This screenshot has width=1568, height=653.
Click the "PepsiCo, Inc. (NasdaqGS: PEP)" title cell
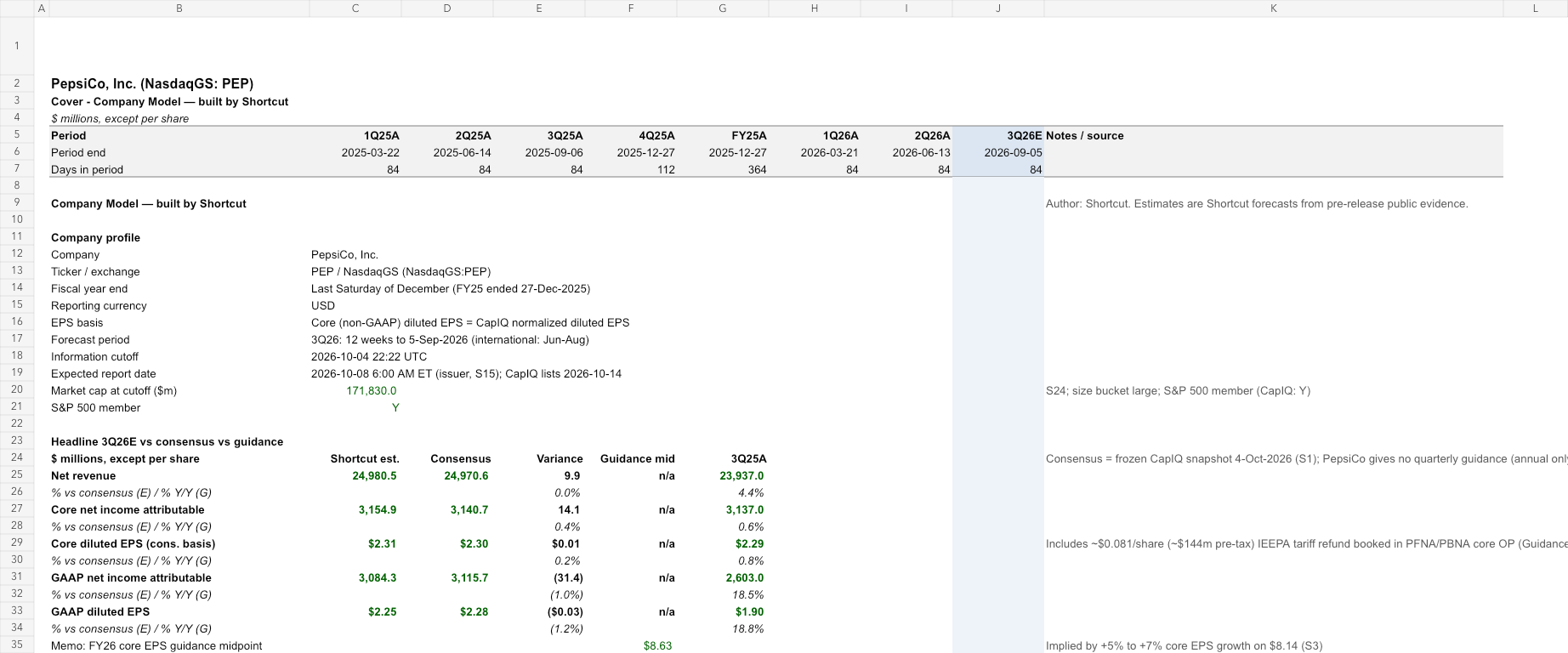152,83
